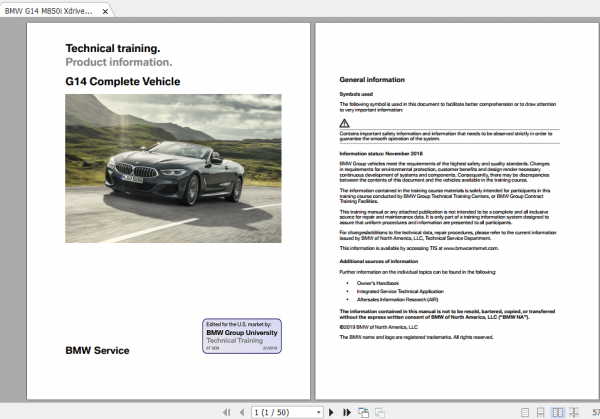Screen dimensions: 600x419
Task: Click the "Owner's Handbook" bullet
Action: point(378,283)
